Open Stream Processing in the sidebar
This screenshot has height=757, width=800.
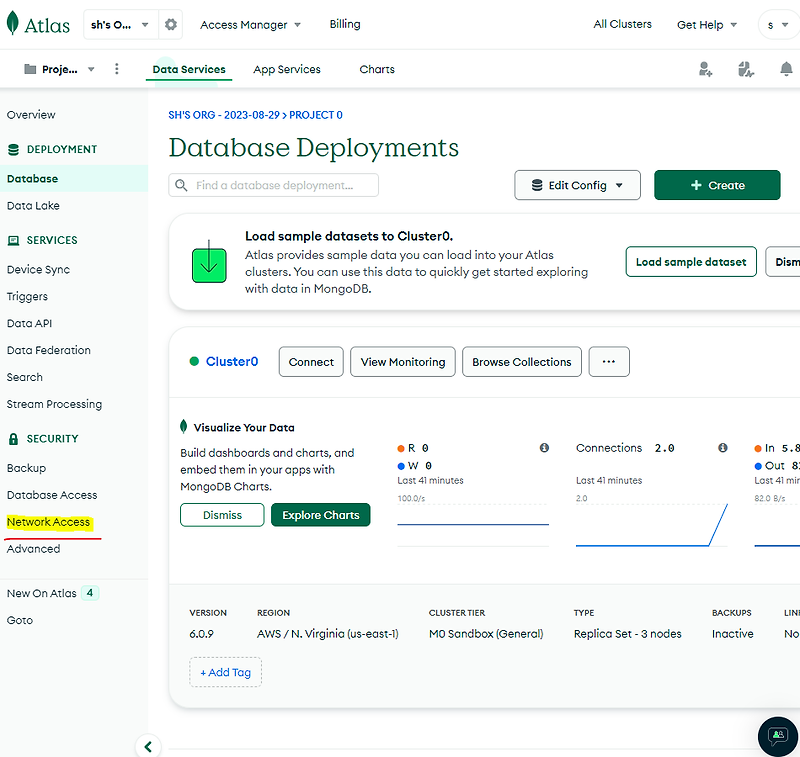(x=54, y=404)
